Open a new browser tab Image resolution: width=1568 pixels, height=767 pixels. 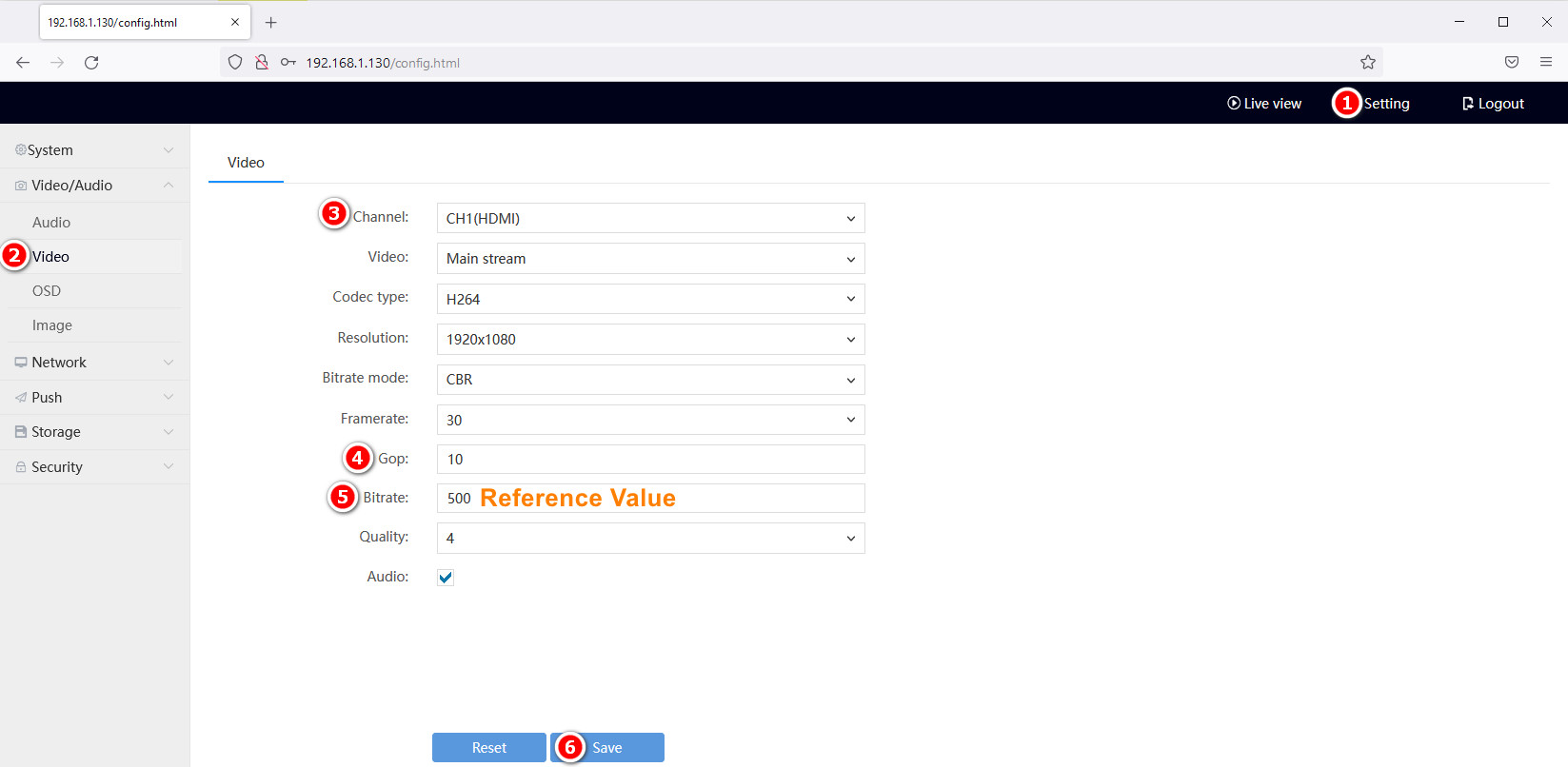pos(271,23)
